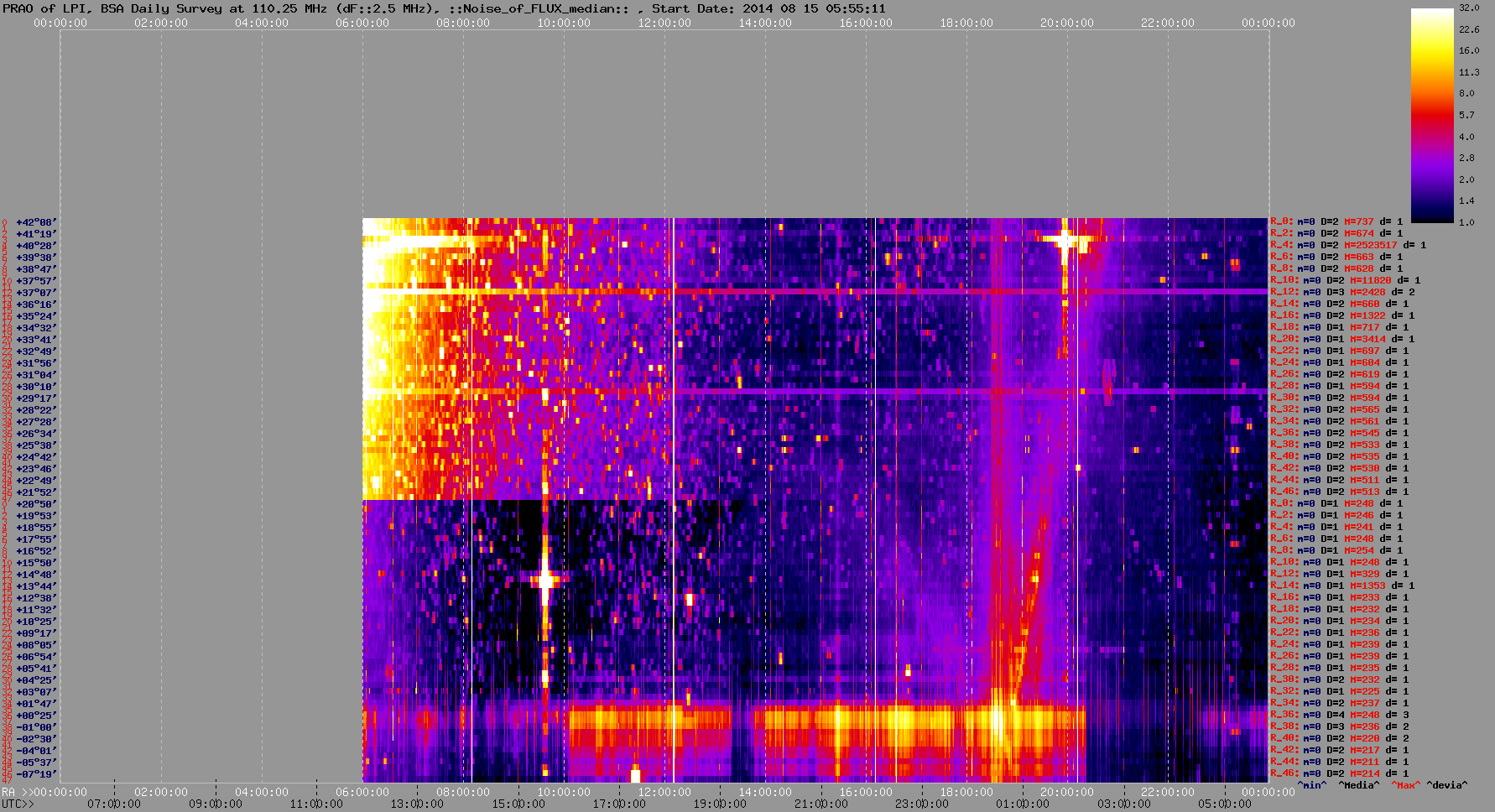Select the 4.0 color scale value
This screenshot has width=1495, height=812.
click(x=1466, y=137)
